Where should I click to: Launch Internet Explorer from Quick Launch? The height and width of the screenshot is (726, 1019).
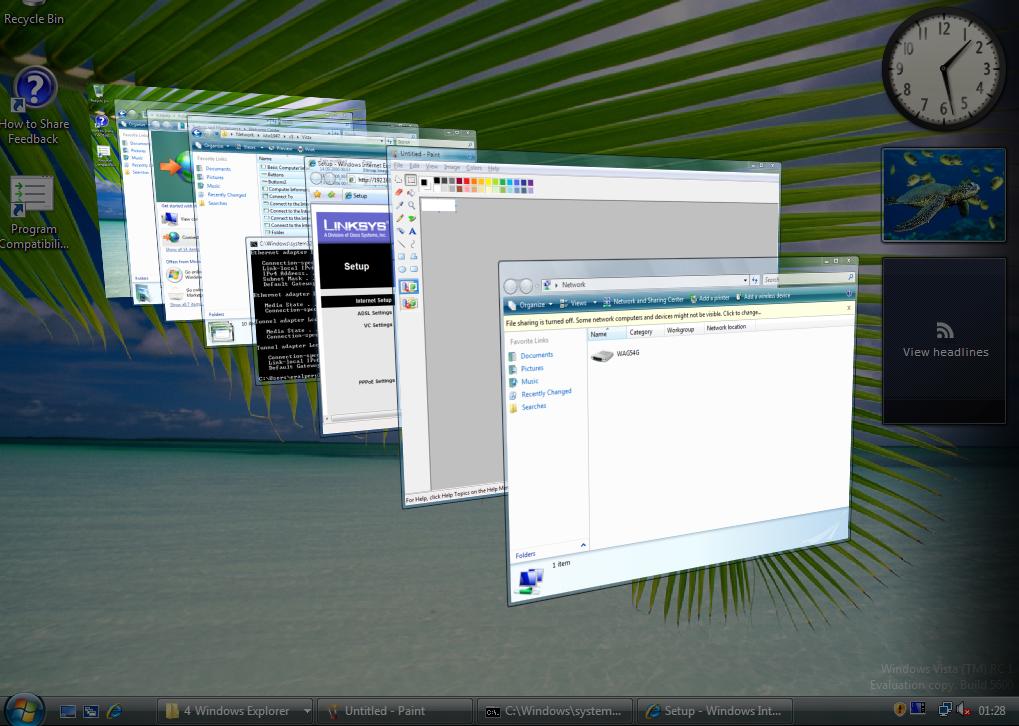(115, 712)
